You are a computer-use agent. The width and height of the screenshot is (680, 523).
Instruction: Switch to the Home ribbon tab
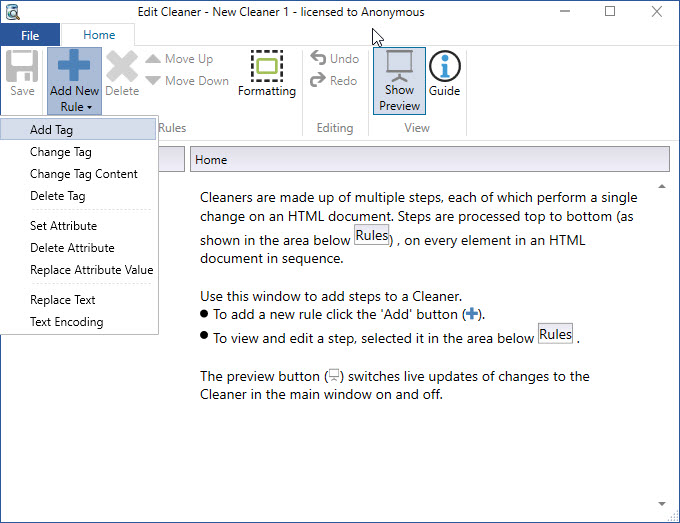(x=99, y=35)
